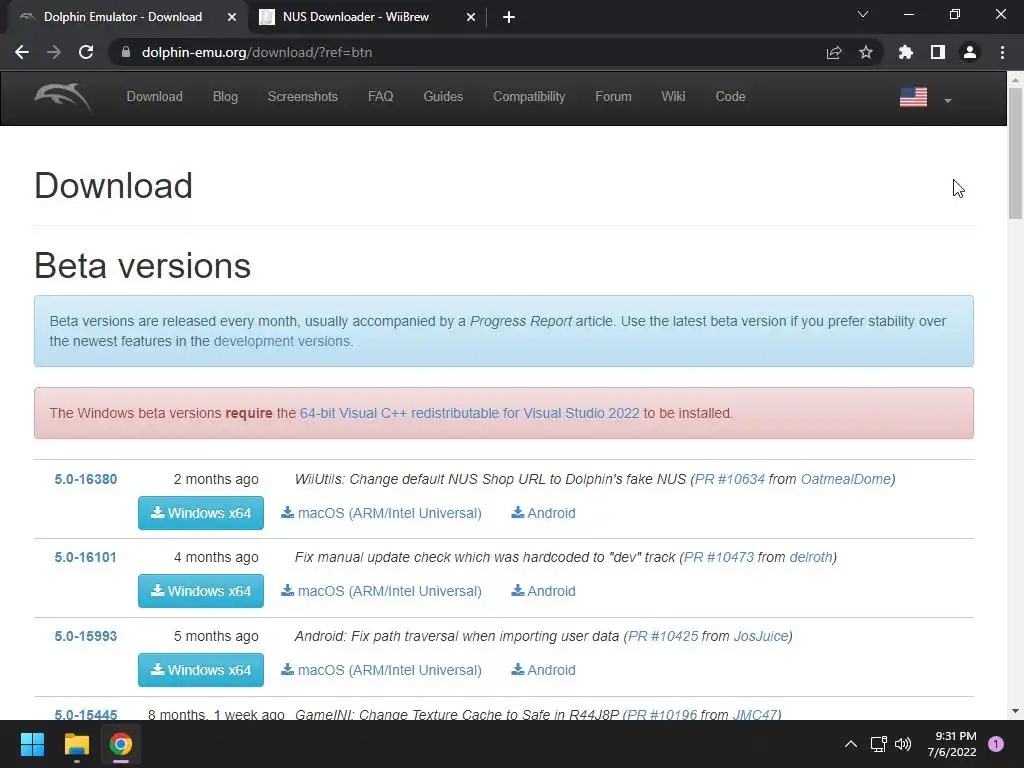Click the Dolphin logo in the site header
Image resolution: width=1024 pixels, height=768 pixels.
click(63, 97)
